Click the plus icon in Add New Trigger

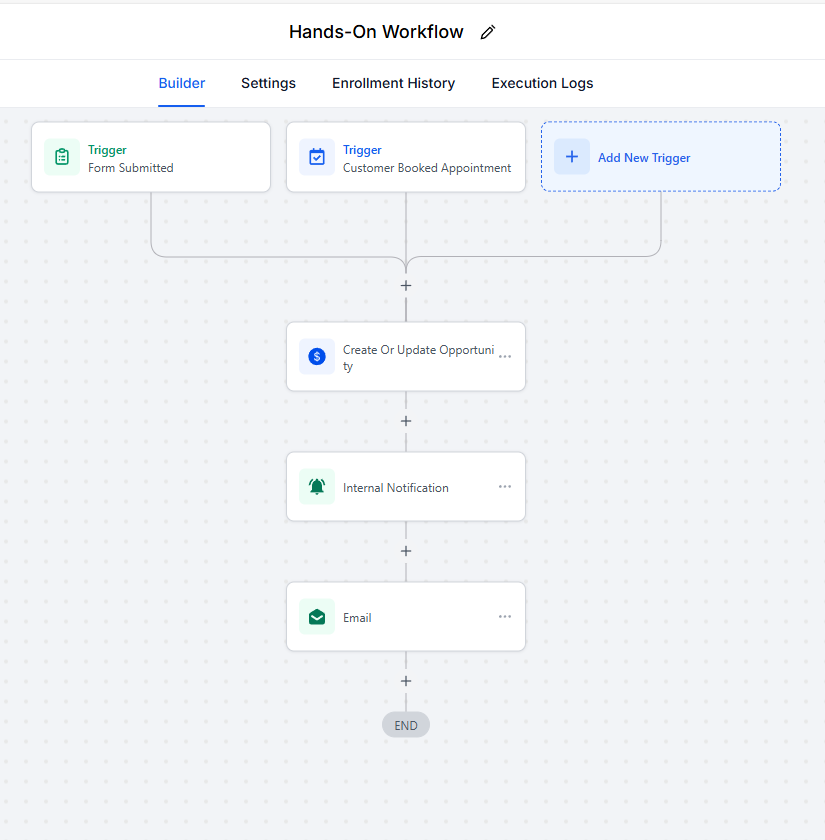point(572,157)
